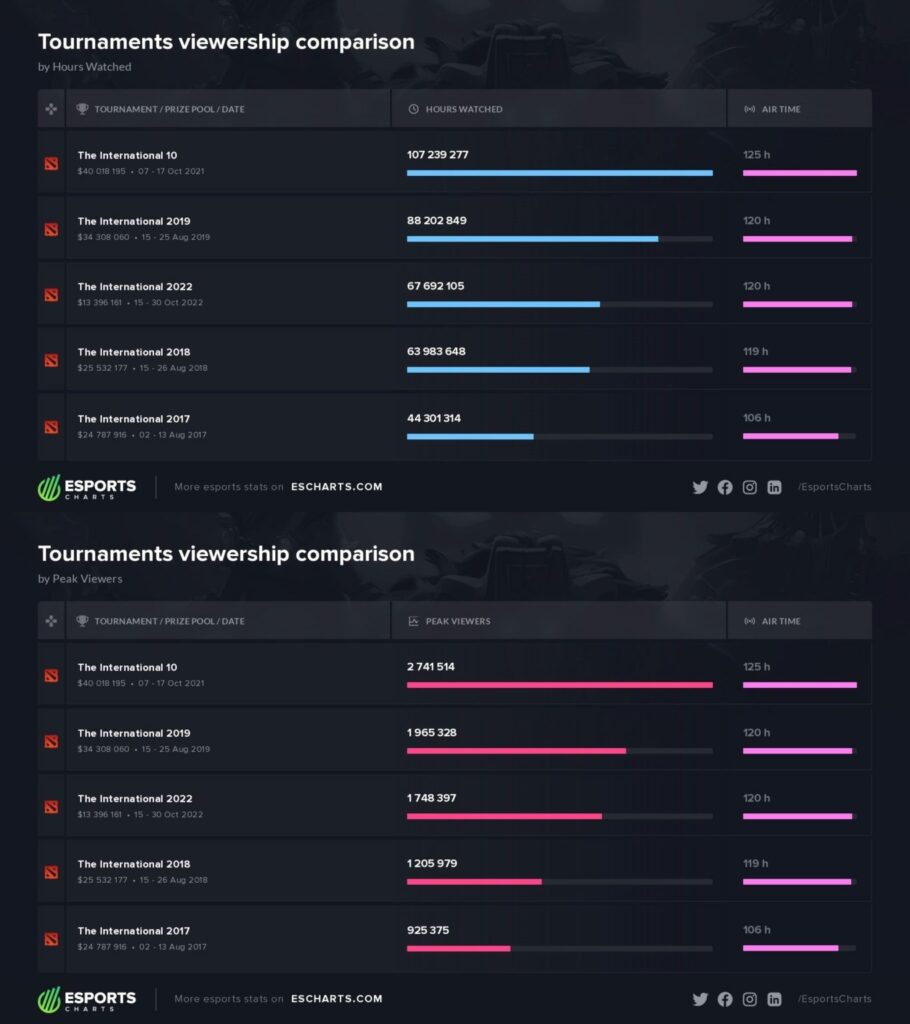Open /EsportsCharts handle below Peak Viewers chart

[x=834, y=999]
